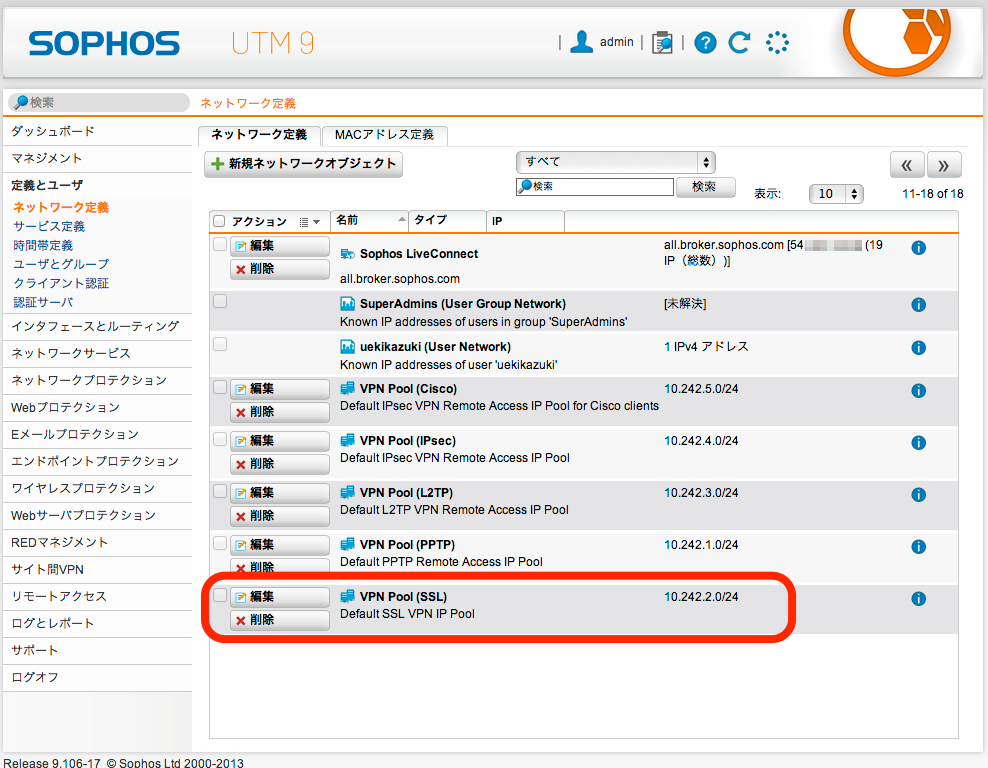Screen dimensions: 988x768
Task: Expand the マネジメント menu section
Action: [97, 158]
